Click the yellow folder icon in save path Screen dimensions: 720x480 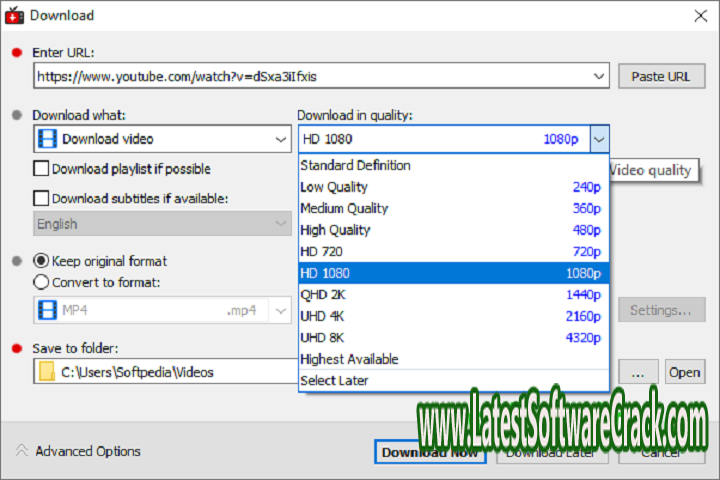47,372
